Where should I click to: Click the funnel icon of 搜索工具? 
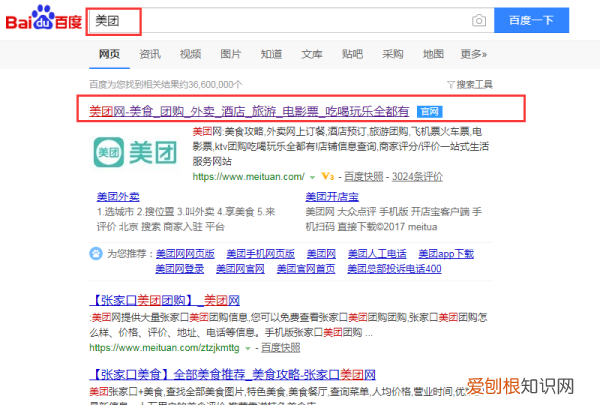(x=451, y=85)
